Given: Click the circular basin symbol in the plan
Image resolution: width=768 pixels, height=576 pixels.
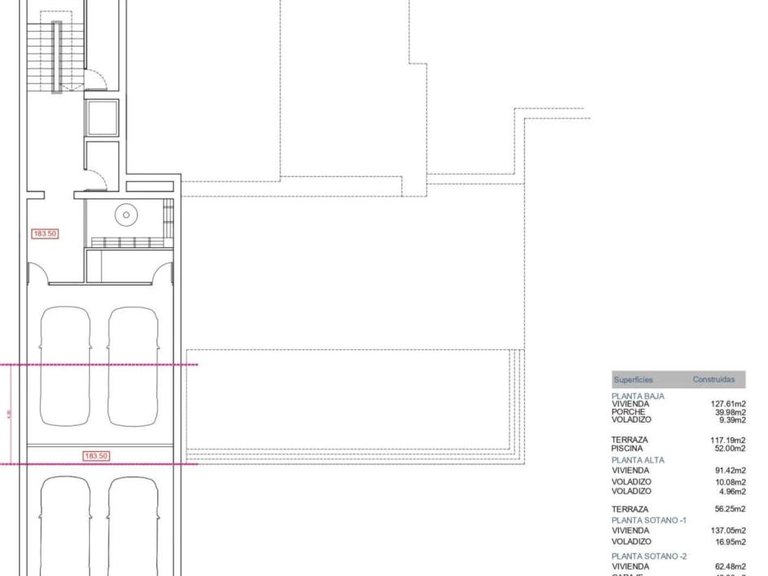Looking at the screenshot, I should (x=126, y=215).
